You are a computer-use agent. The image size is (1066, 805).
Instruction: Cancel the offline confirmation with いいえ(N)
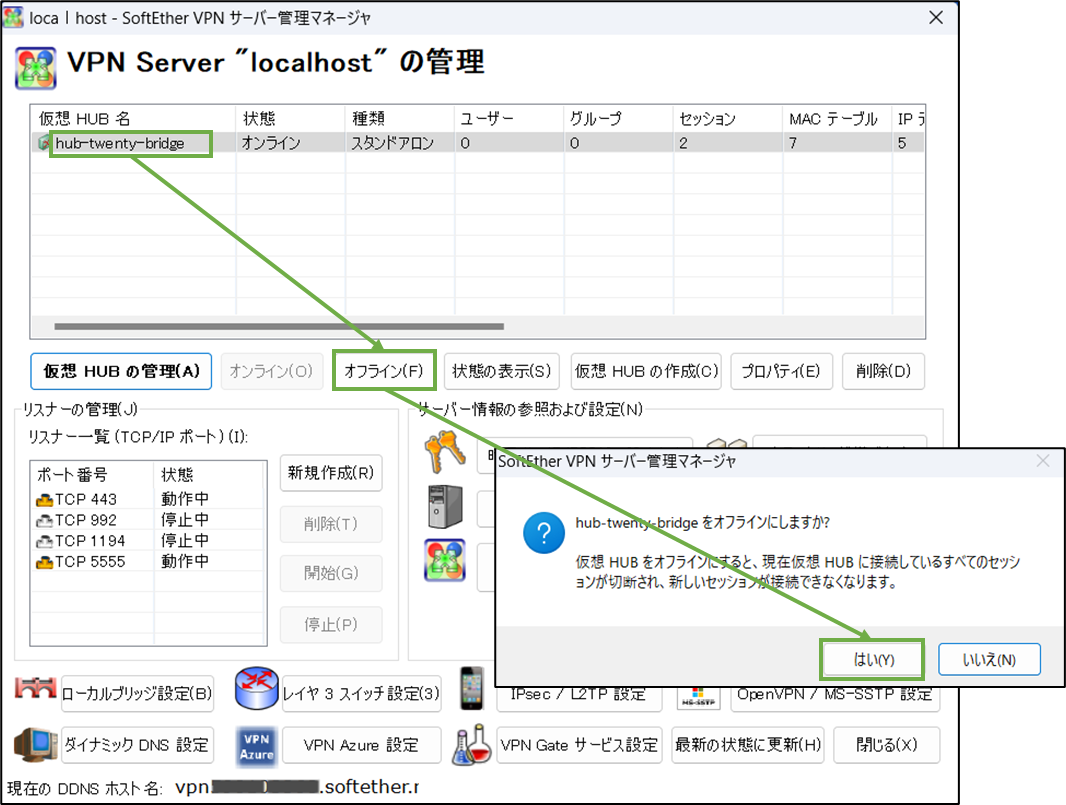pos(989,659)
